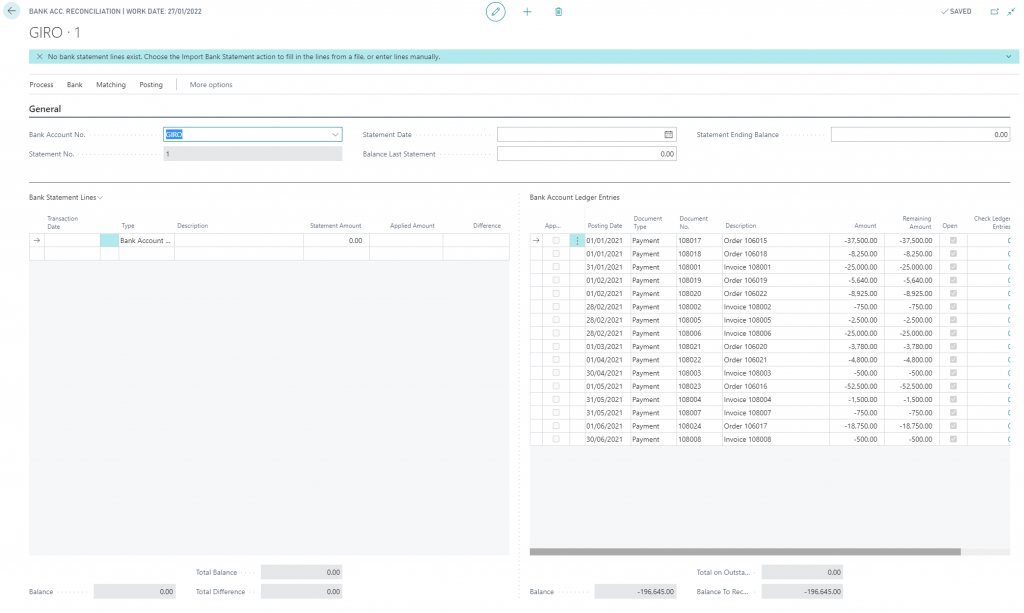Click Statement No. field value 1
The image size is (1024, 613).
click(253, 154)
